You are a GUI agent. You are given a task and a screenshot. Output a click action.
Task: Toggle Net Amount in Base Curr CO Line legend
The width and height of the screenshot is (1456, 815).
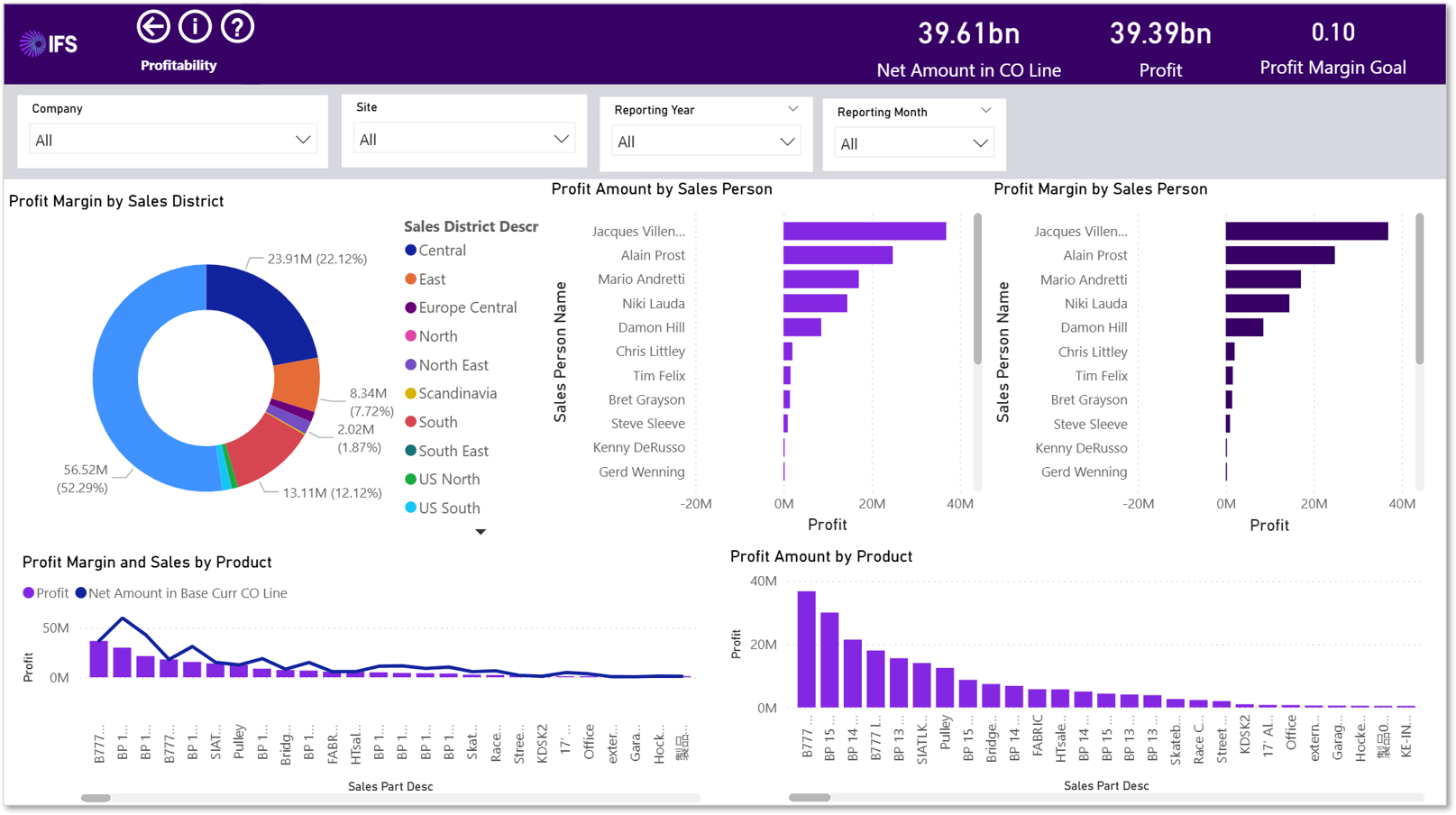point(181,593)
